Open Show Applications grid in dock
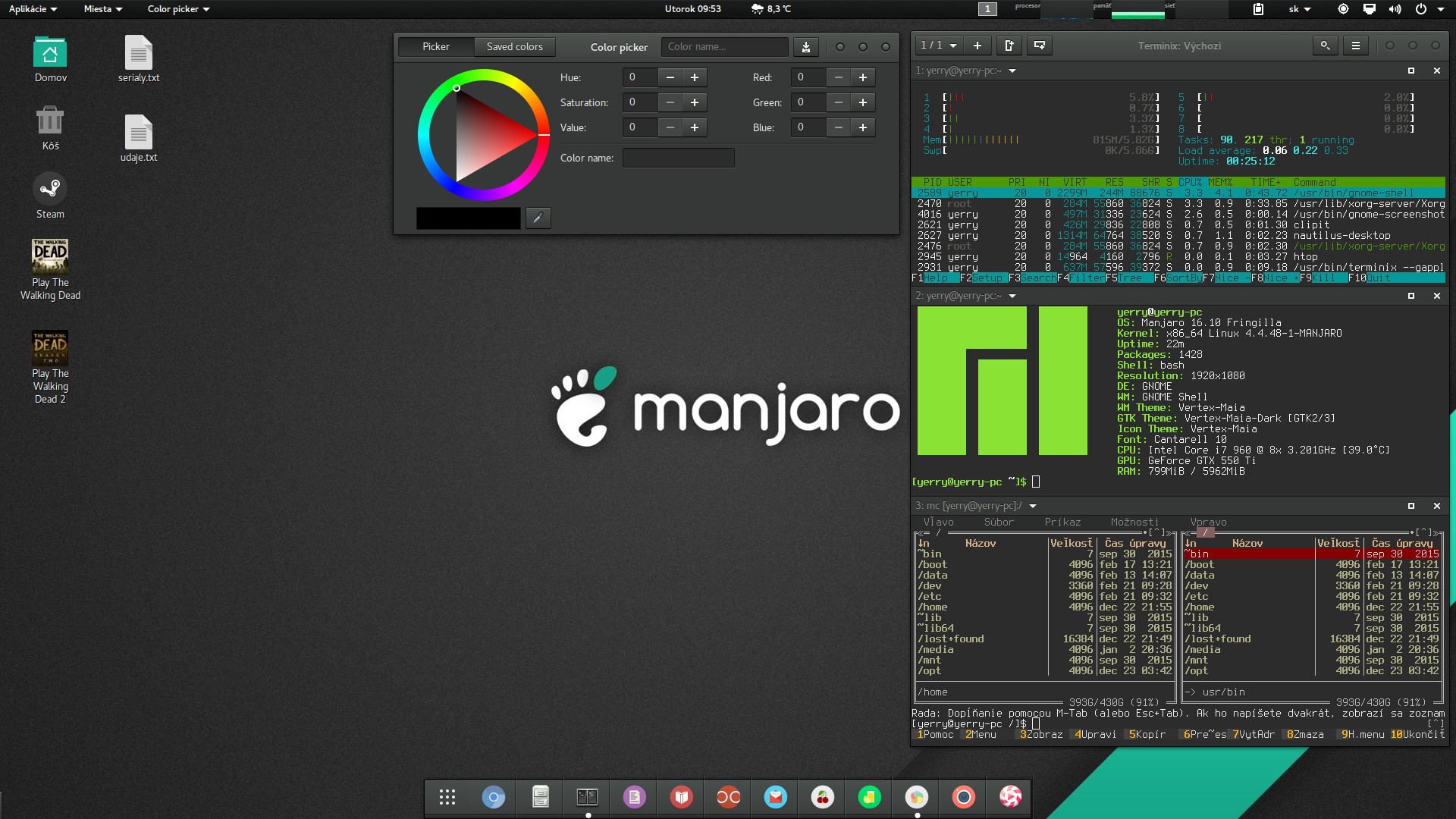The height and width of the screenshot is (819, 1456). pyautogui.click(x=447, y=797)
